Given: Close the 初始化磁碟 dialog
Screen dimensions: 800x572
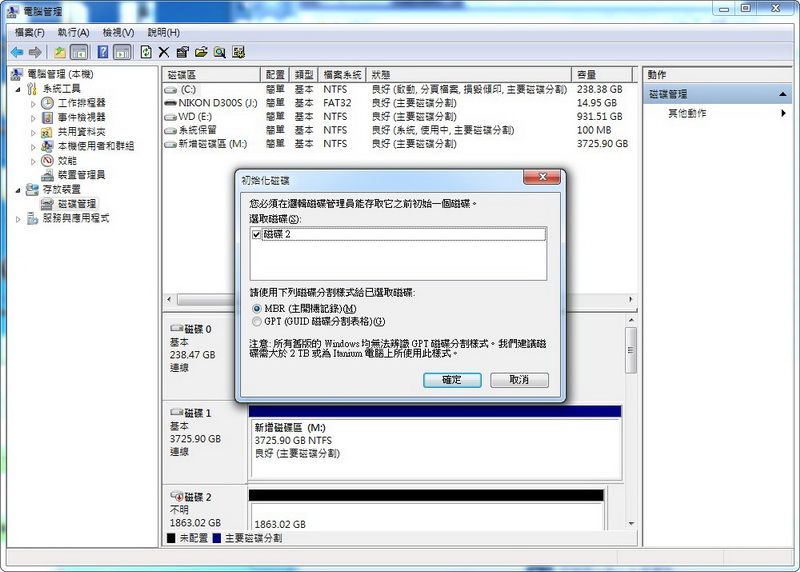Looking at the screenshot, I should click(x=542, y=177).
